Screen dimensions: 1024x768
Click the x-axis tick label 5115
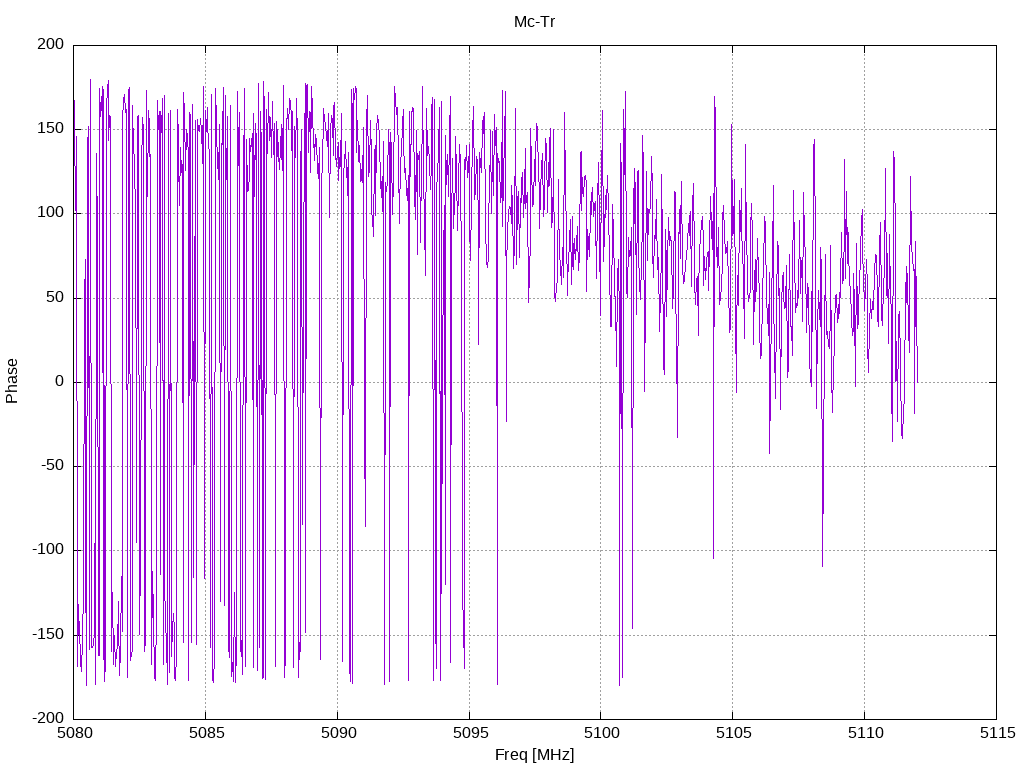997,733
